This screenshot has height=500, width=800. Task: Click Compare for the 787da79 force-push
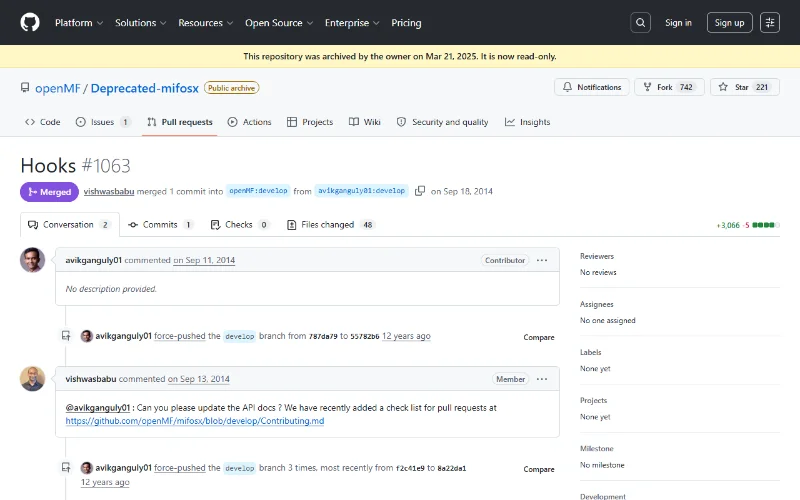pos(539,337)
